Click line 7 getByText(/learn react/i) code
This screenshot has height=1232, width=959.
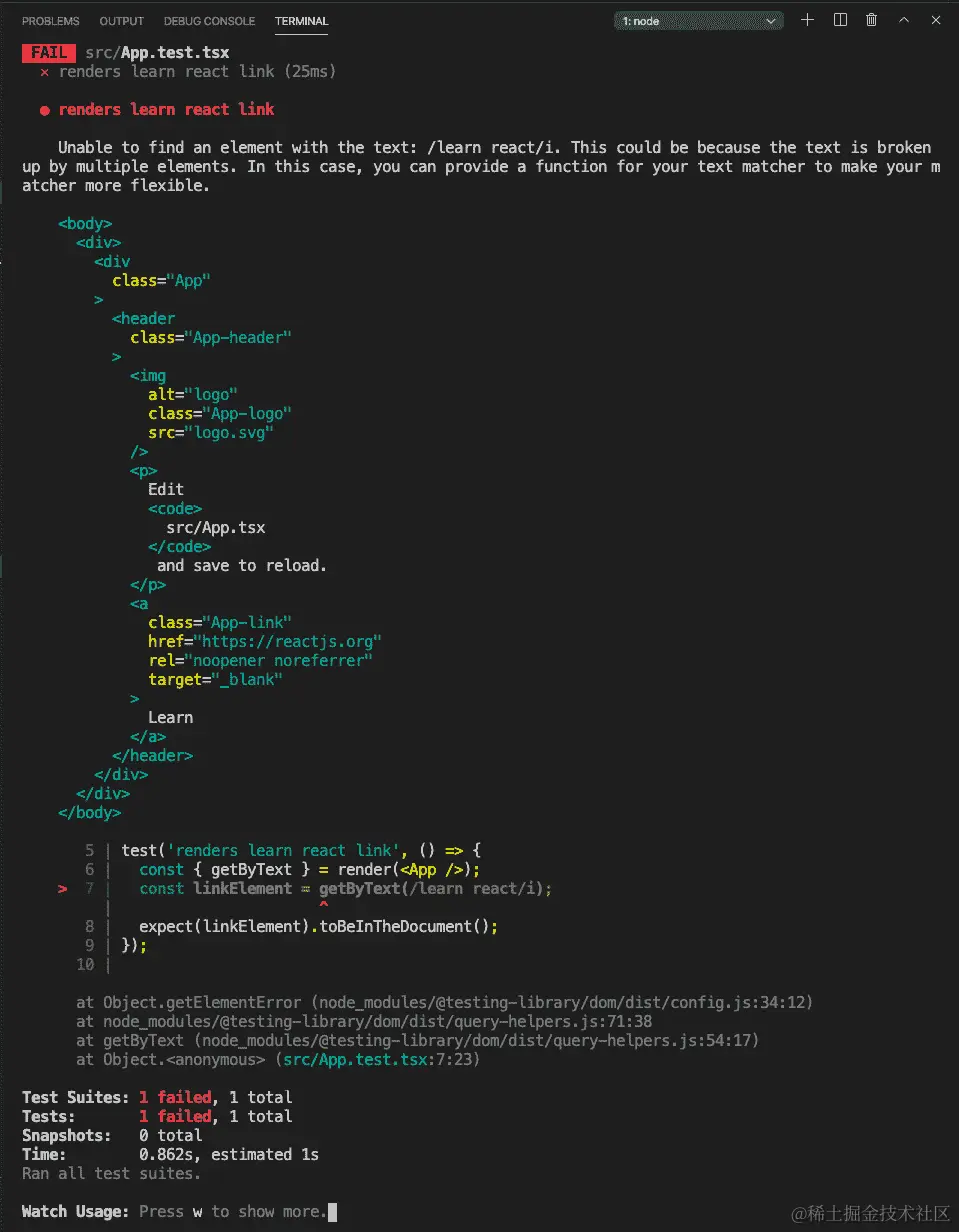[436, 888]
